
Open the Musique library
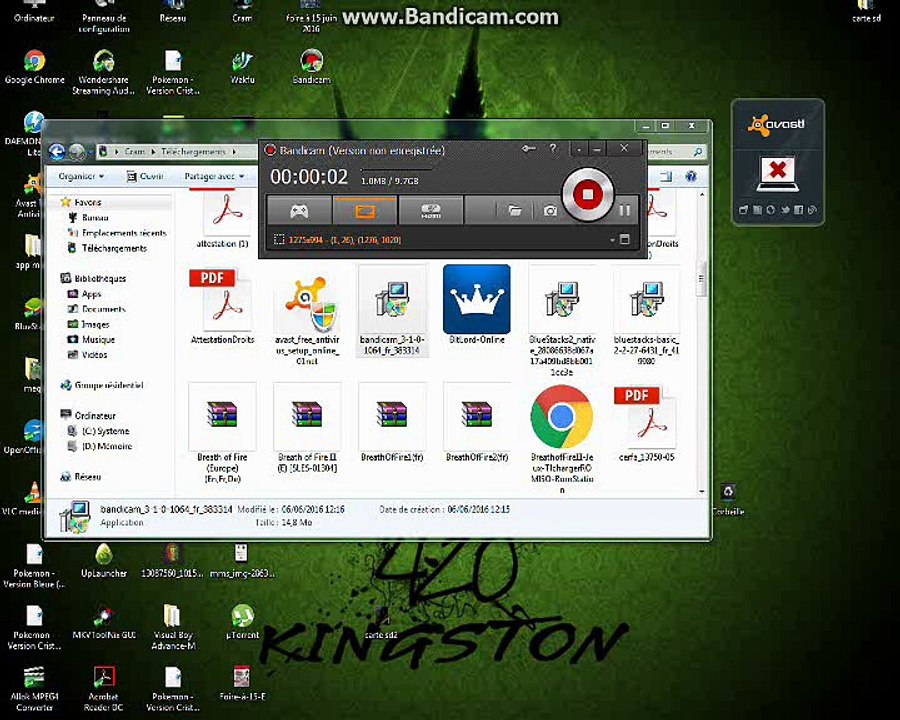(x=98, y=339)
